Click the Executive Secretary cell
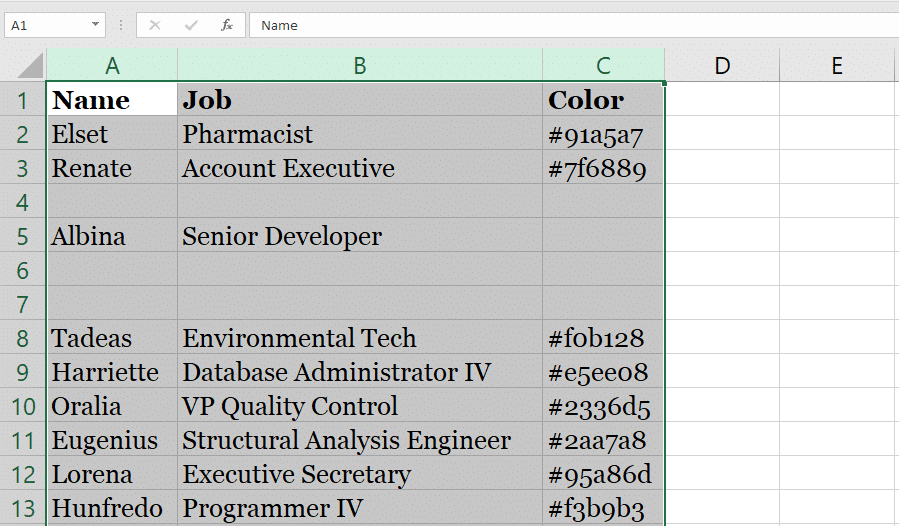This screenshot has height=526, width=899. click(360, 474)
